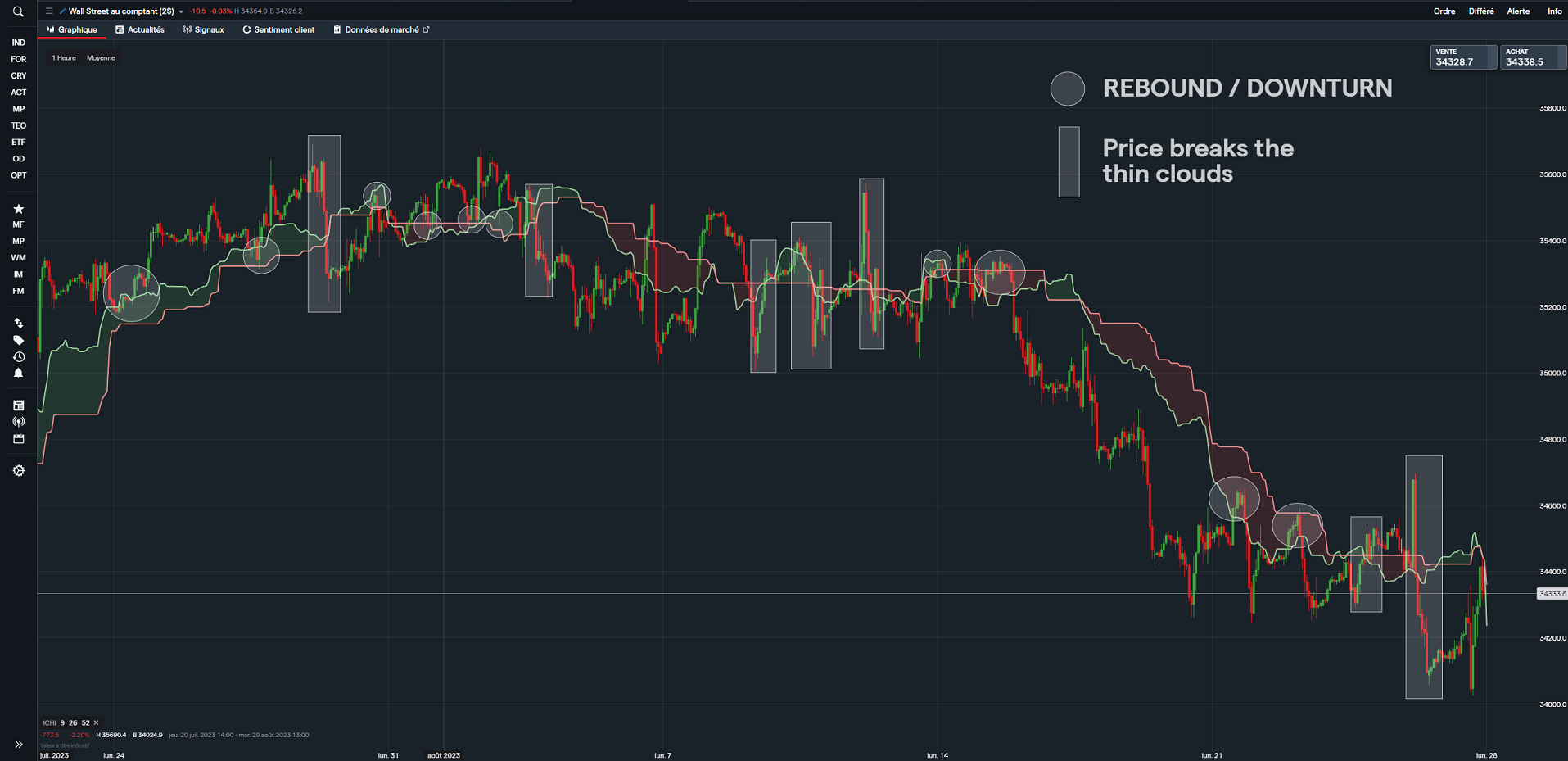Open the 1 Heure timeframe selector
The height and width of the screenshot is (761, 1568).
(x=64, y=58)
